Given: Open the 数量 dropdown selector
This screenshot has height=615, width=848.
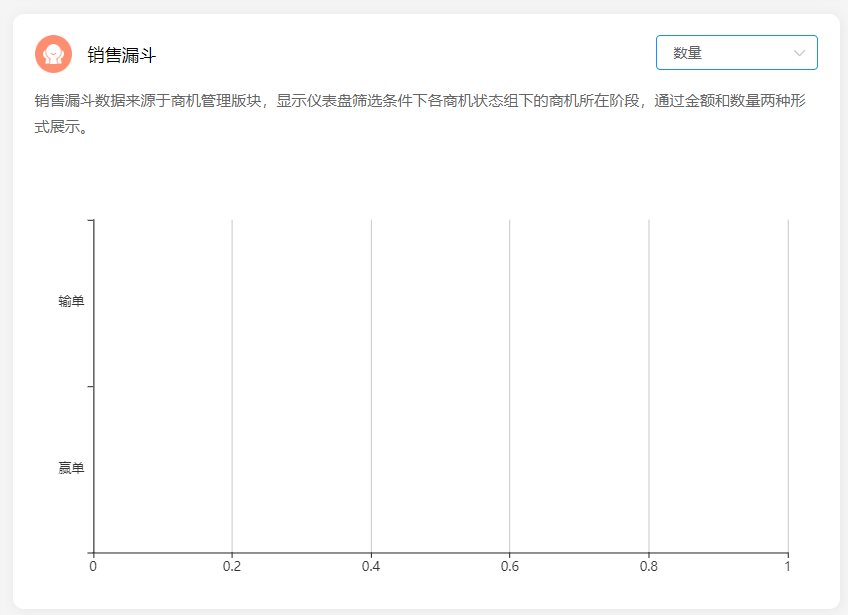Looking at the screenshot, I should [x=735, y=53].
